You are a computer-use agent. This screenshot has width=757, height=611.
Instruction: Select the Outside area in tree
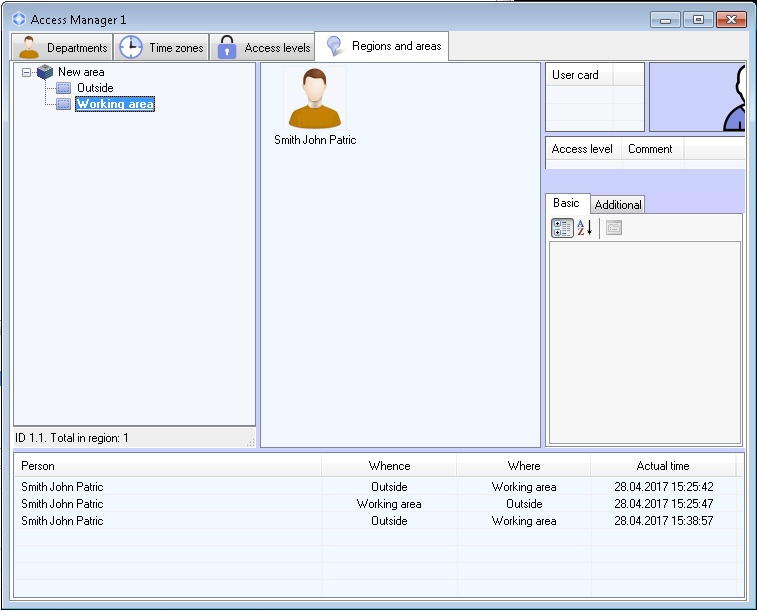tap(95, 88)
